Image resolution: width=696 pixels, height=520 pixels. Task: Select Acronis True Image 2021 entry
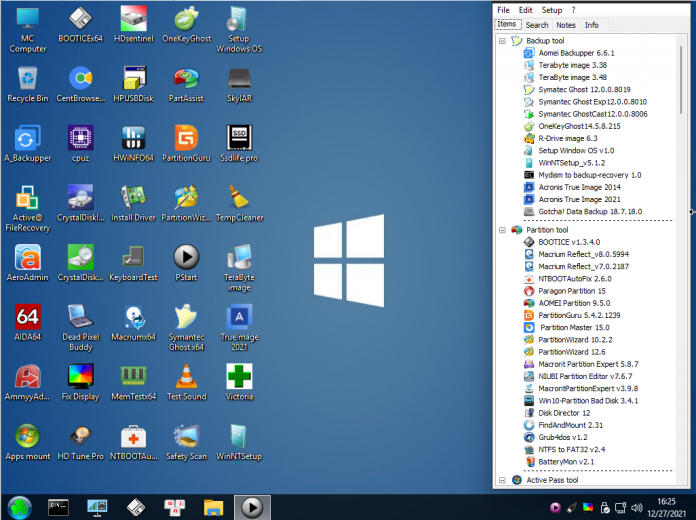(579, 200)
